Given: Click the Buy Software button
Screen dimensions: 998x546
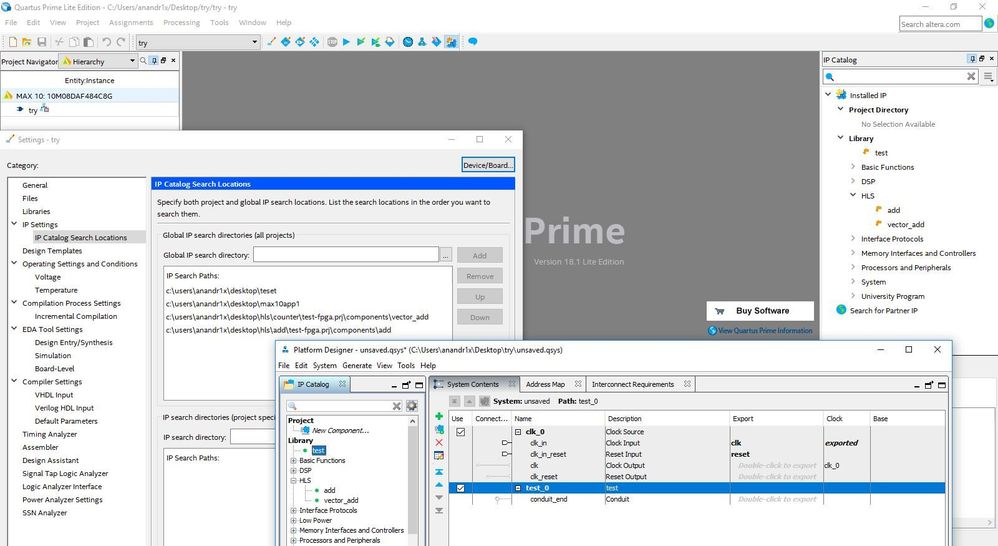Looking at the screenshot, I should 760,311.
